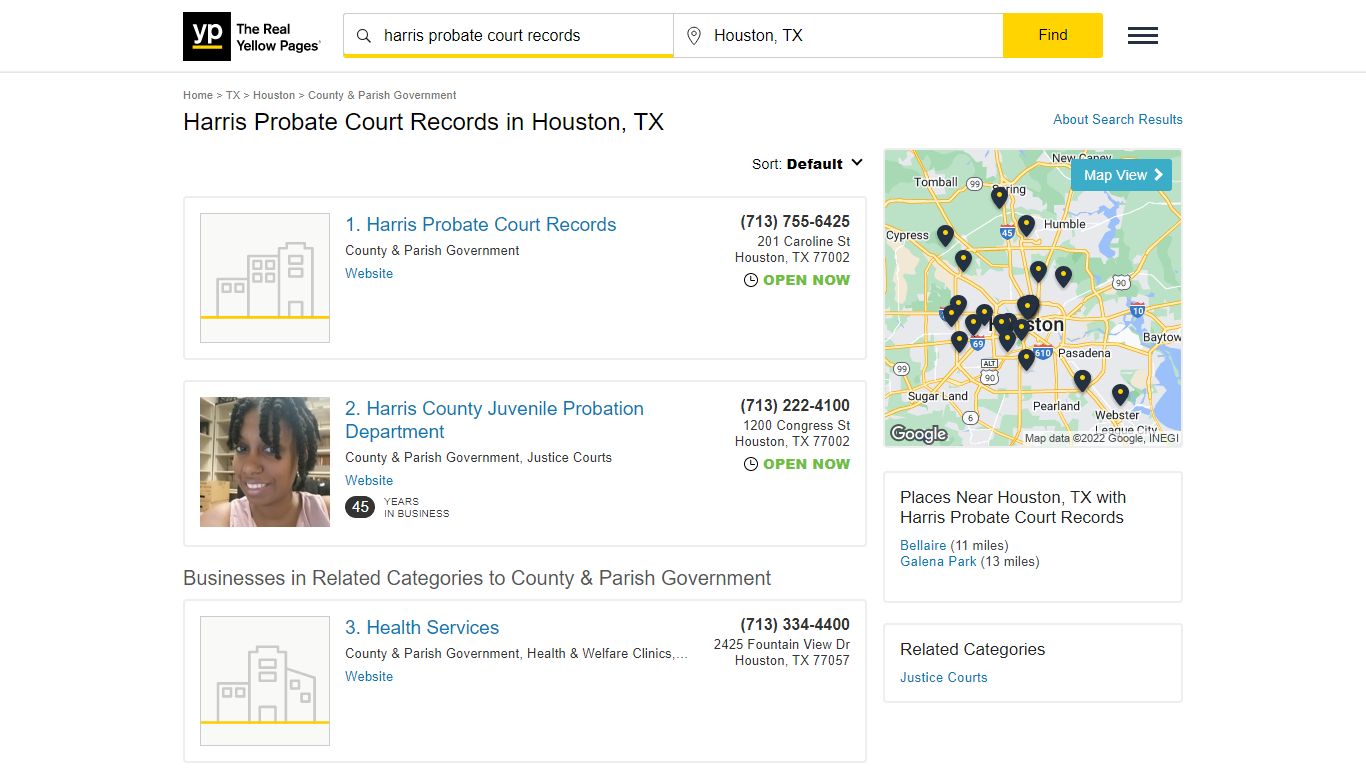Click the map pin near Webster
Screen dimensions: 1366x768
coord(1120,394)
